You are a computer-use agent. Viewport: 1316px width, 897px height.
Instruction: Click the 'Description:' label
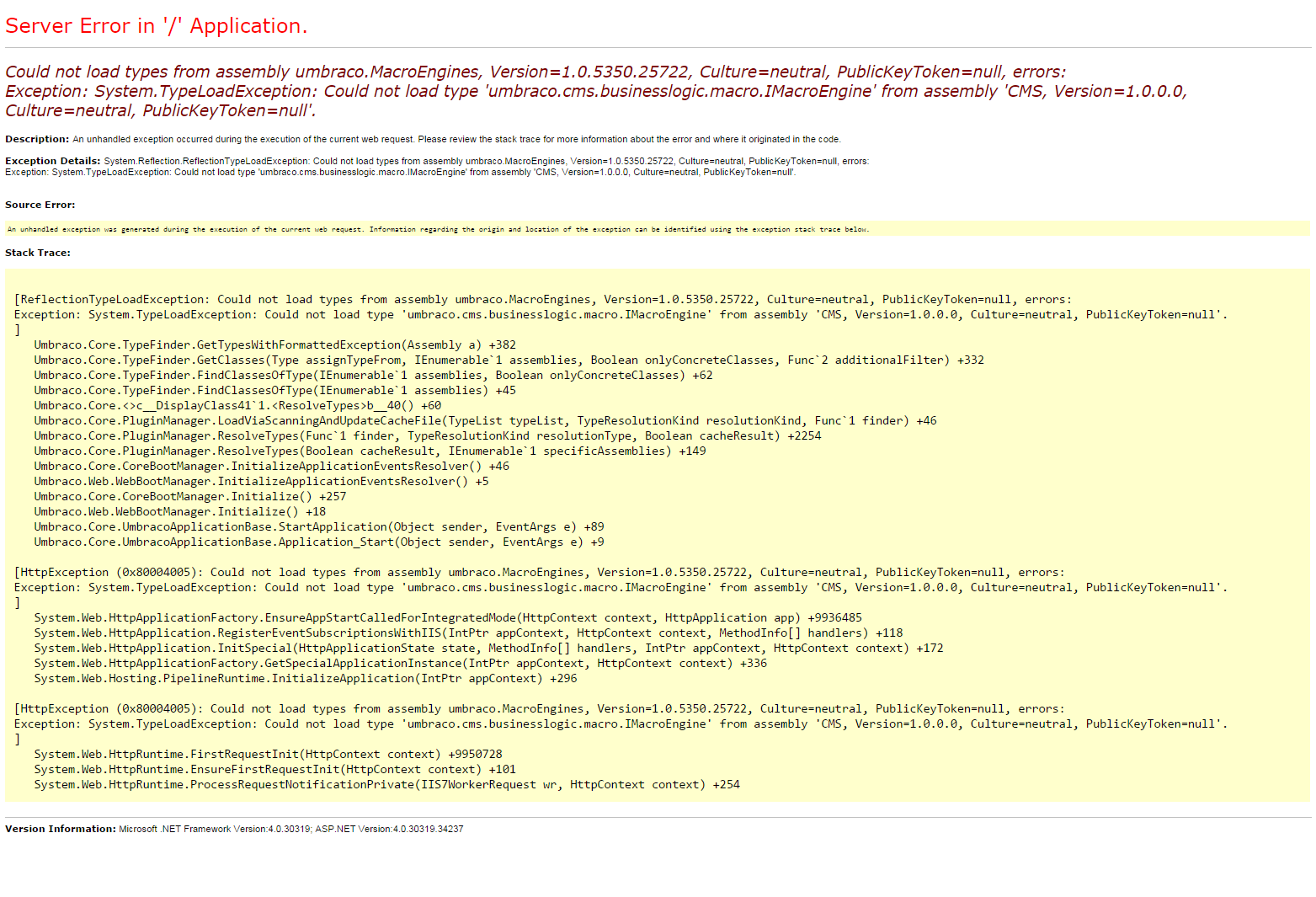(x=37, y=139)
